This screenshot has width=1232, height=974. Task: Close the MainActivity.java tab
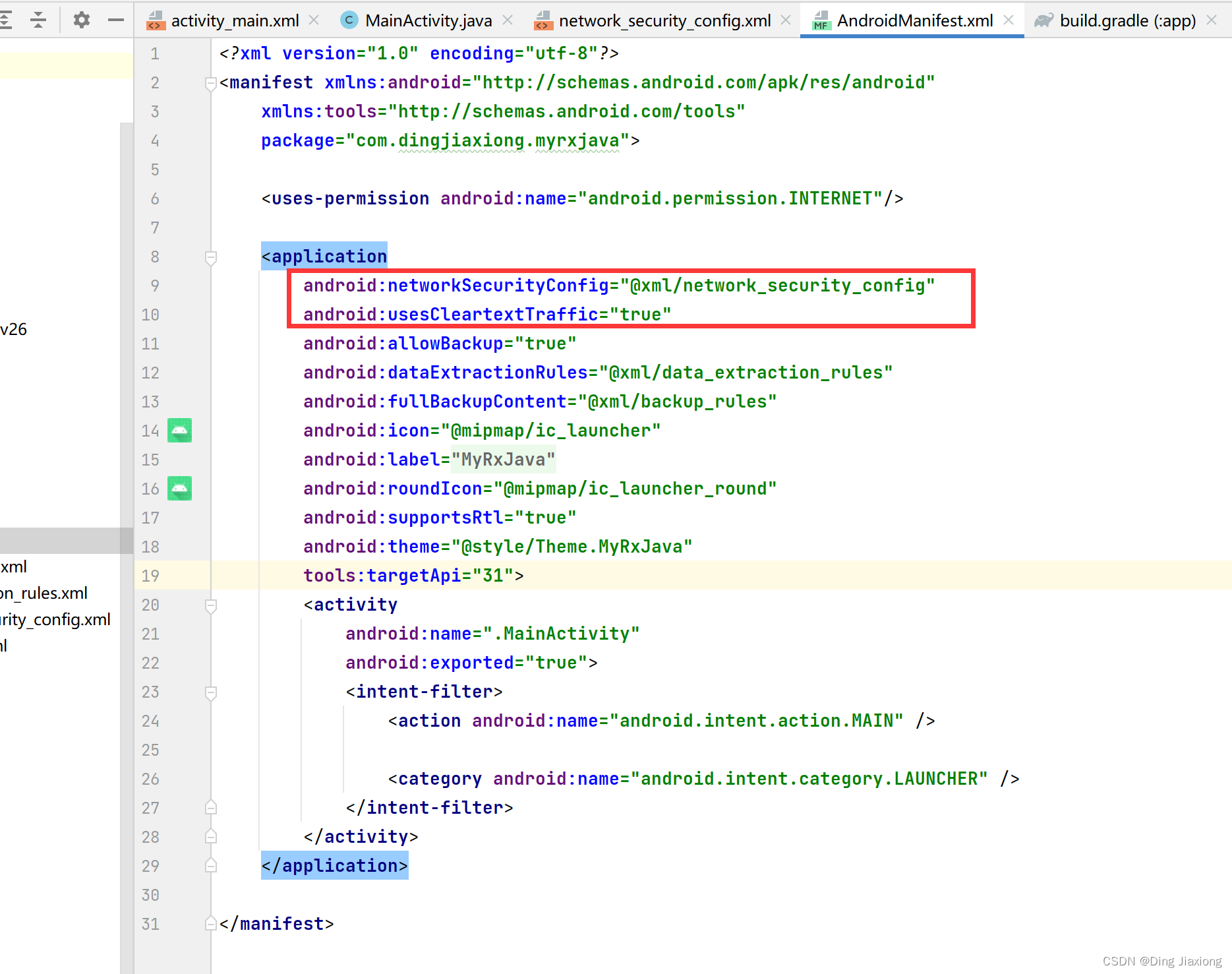coord(508,20)
